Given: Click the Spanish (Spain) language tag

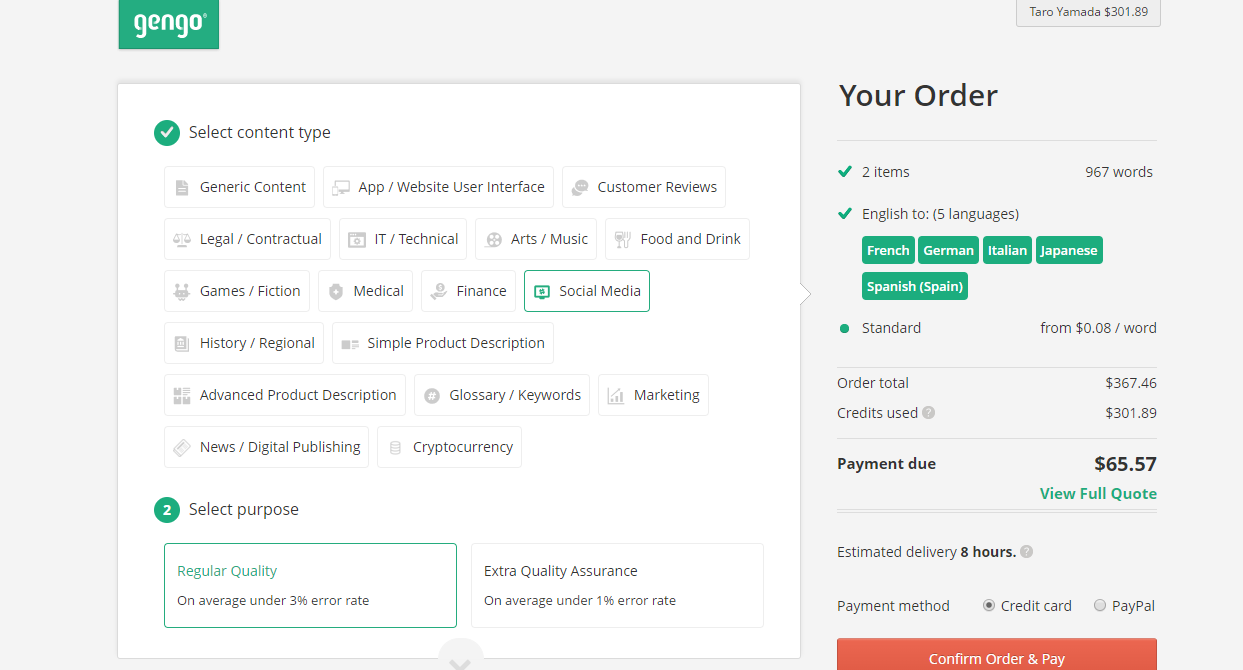Looking at the screenshot, I should (915, 287).
